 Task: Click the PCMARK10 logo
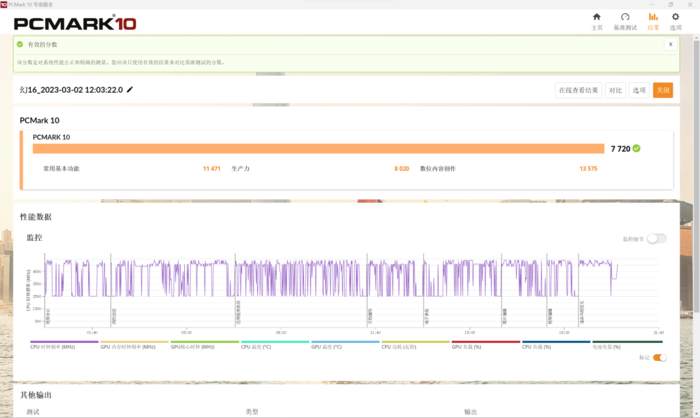tap(75, 22)
